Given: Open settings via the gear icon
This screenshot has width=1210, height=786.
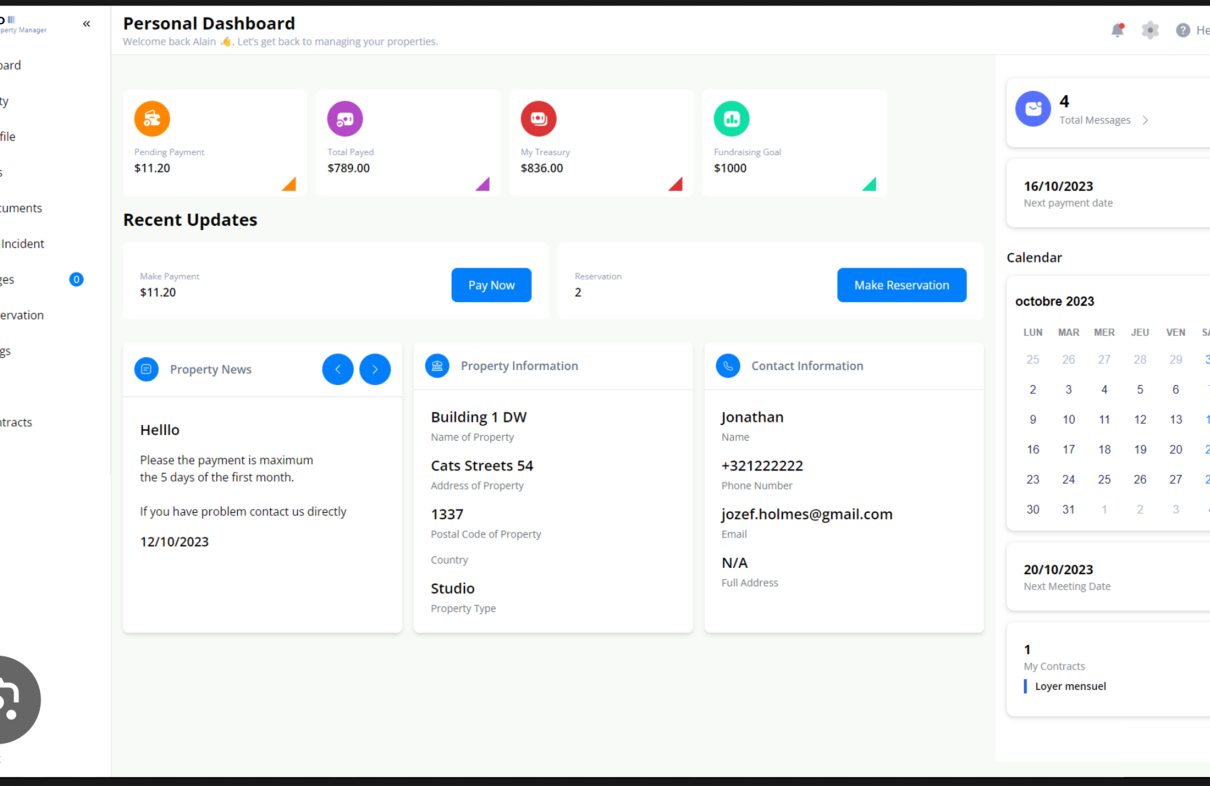Looking at the screenshot, I should pyautogui.click(x=1150, y=30).
